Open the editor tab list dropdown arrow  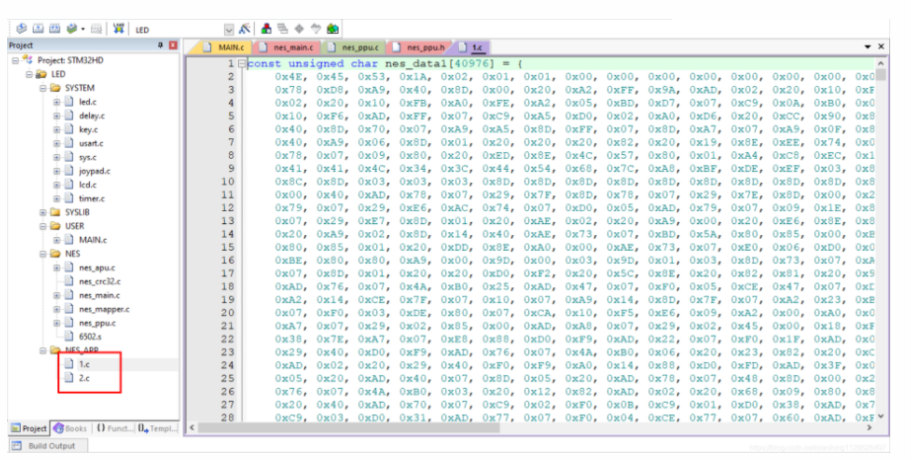[867, 46]
